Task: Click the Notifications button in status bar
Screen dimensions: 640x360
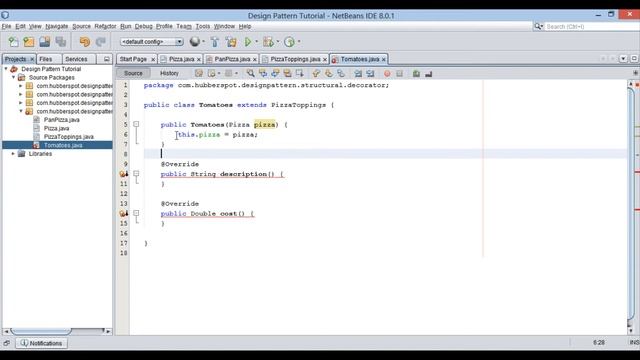Action: point(41,343)
